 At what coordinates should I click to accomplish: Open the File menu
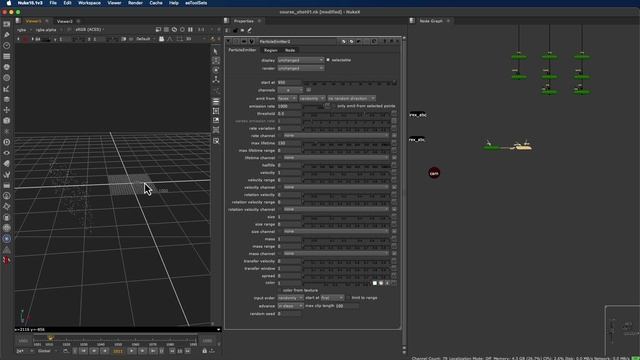point(53,3)
